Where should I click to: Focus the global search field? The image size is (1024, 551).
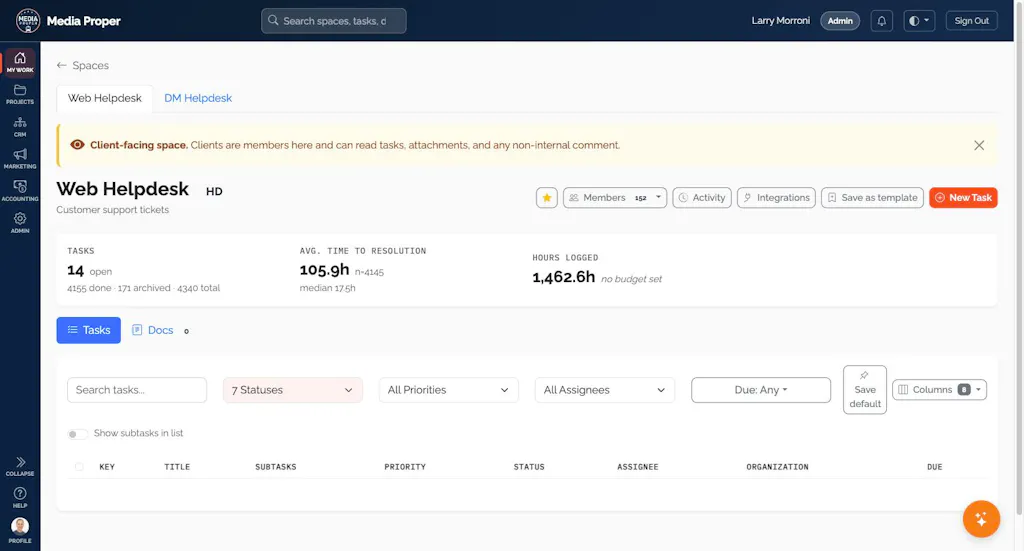(334, 21)
